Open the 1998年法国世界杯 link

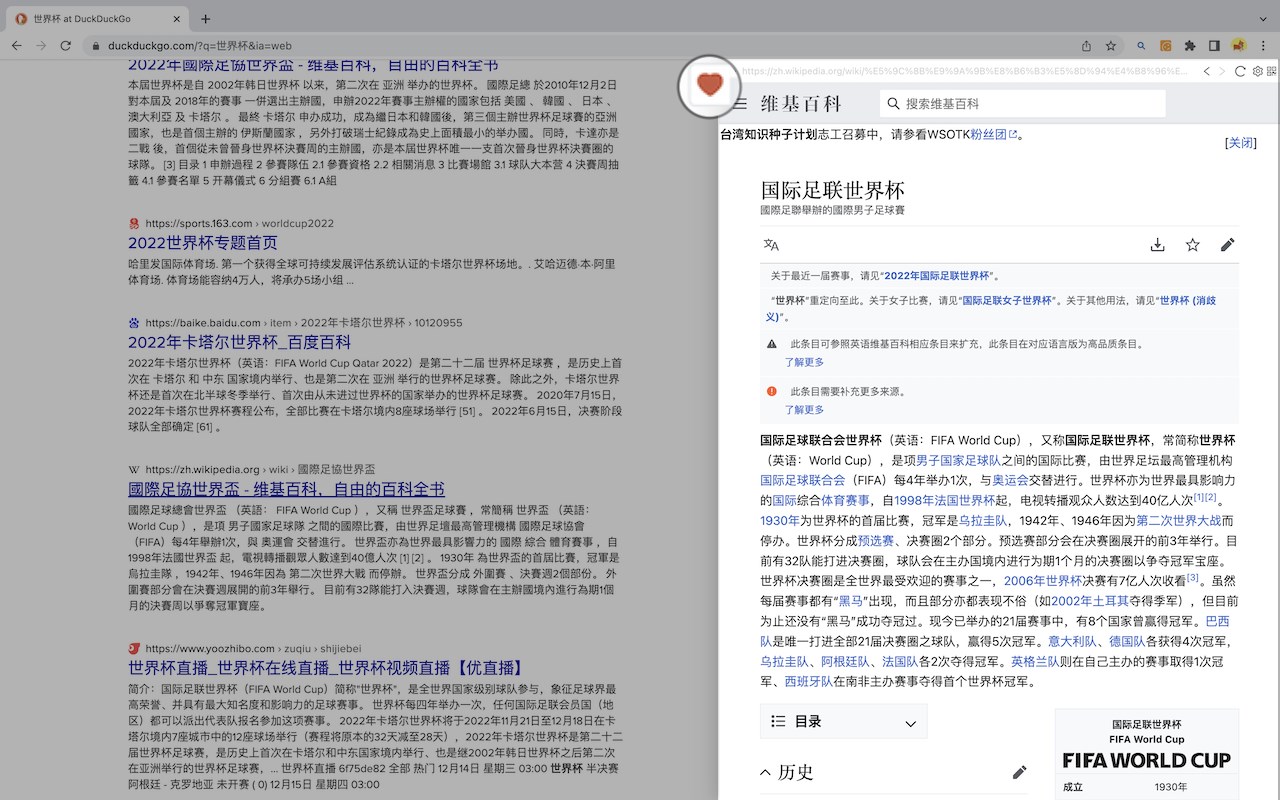[944, 500]
